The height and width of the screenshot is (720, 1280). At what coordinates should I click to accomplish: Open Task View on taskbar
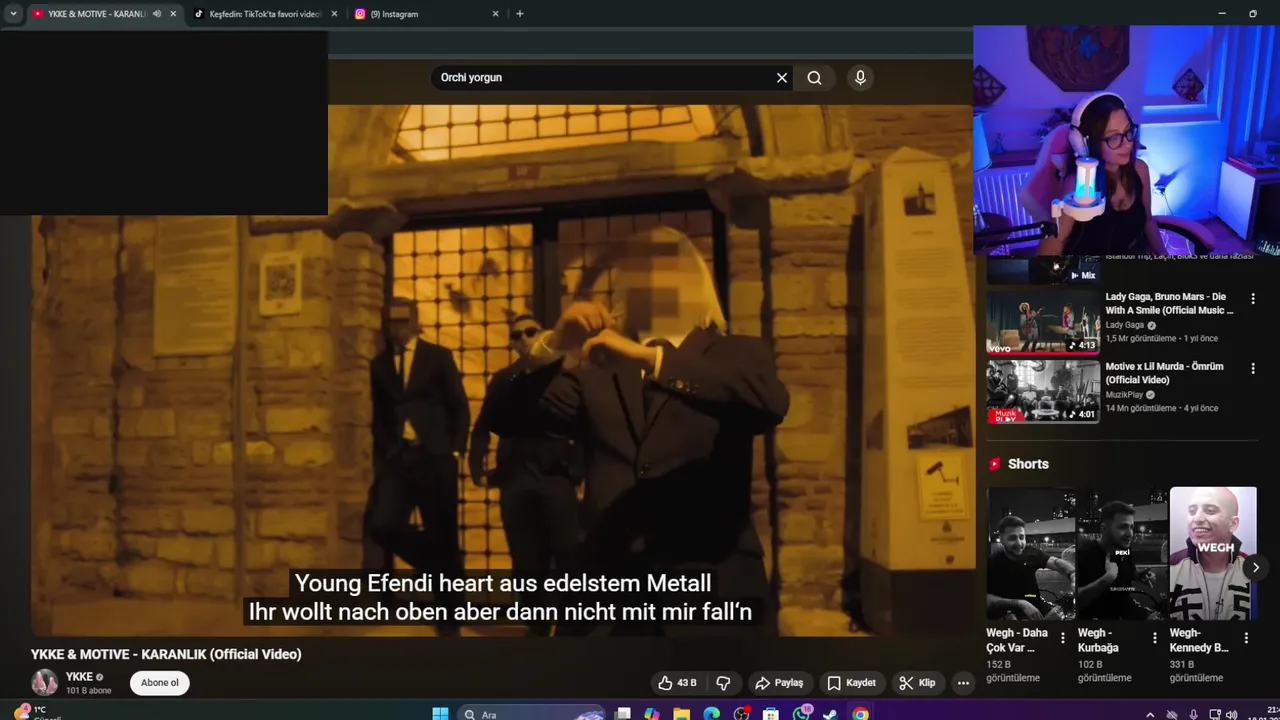623,714
